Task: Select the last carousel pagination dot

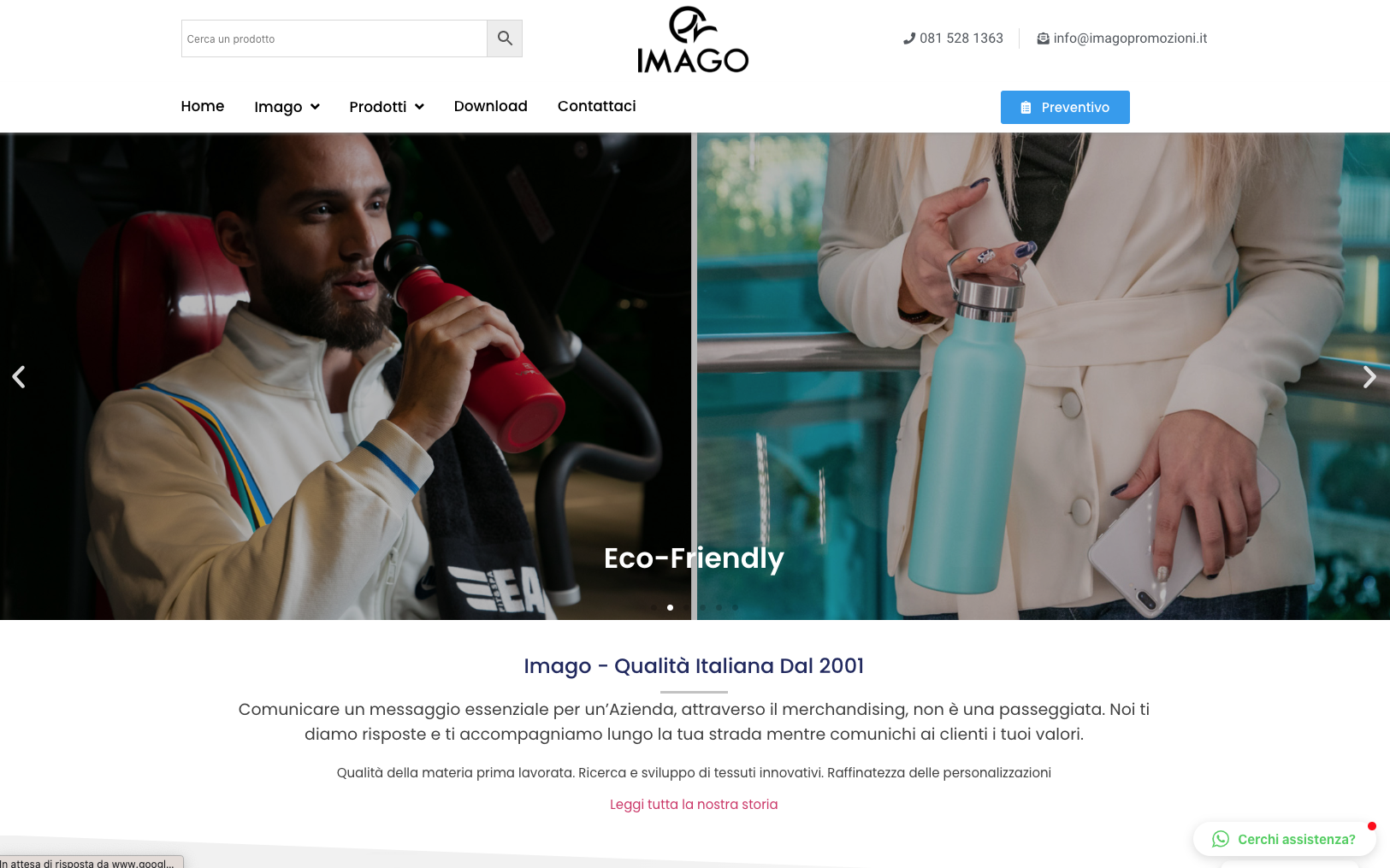Action: [735, 607]
